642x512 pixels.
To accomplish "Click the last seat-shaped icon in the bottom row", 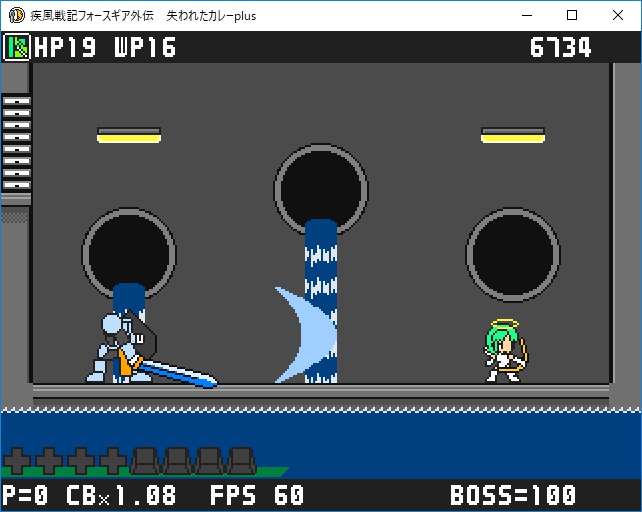I will (241, 461).
